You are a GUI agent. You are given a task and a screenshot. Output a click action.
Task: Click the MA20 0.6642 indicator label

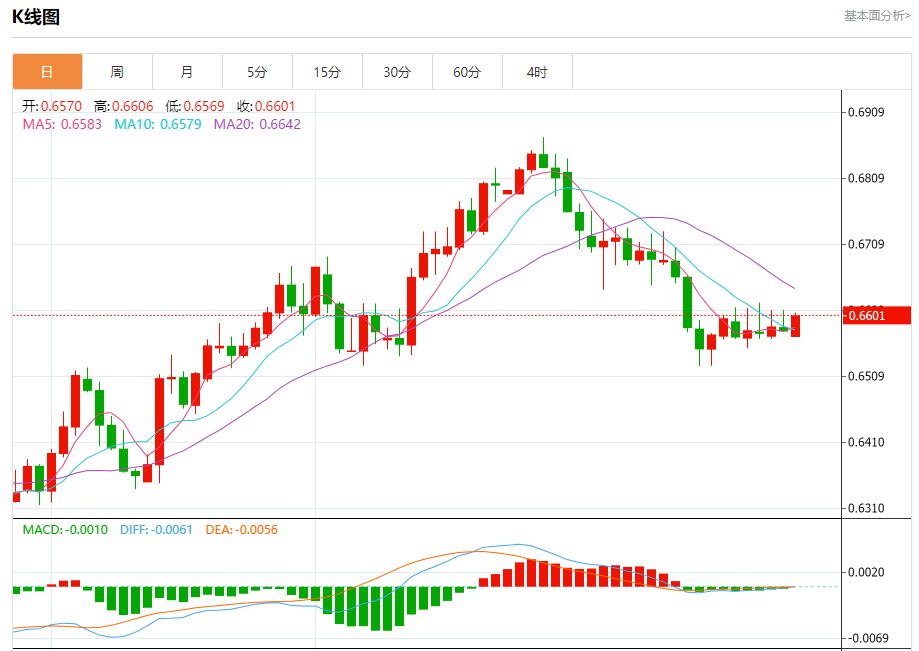tap(257, 124)
